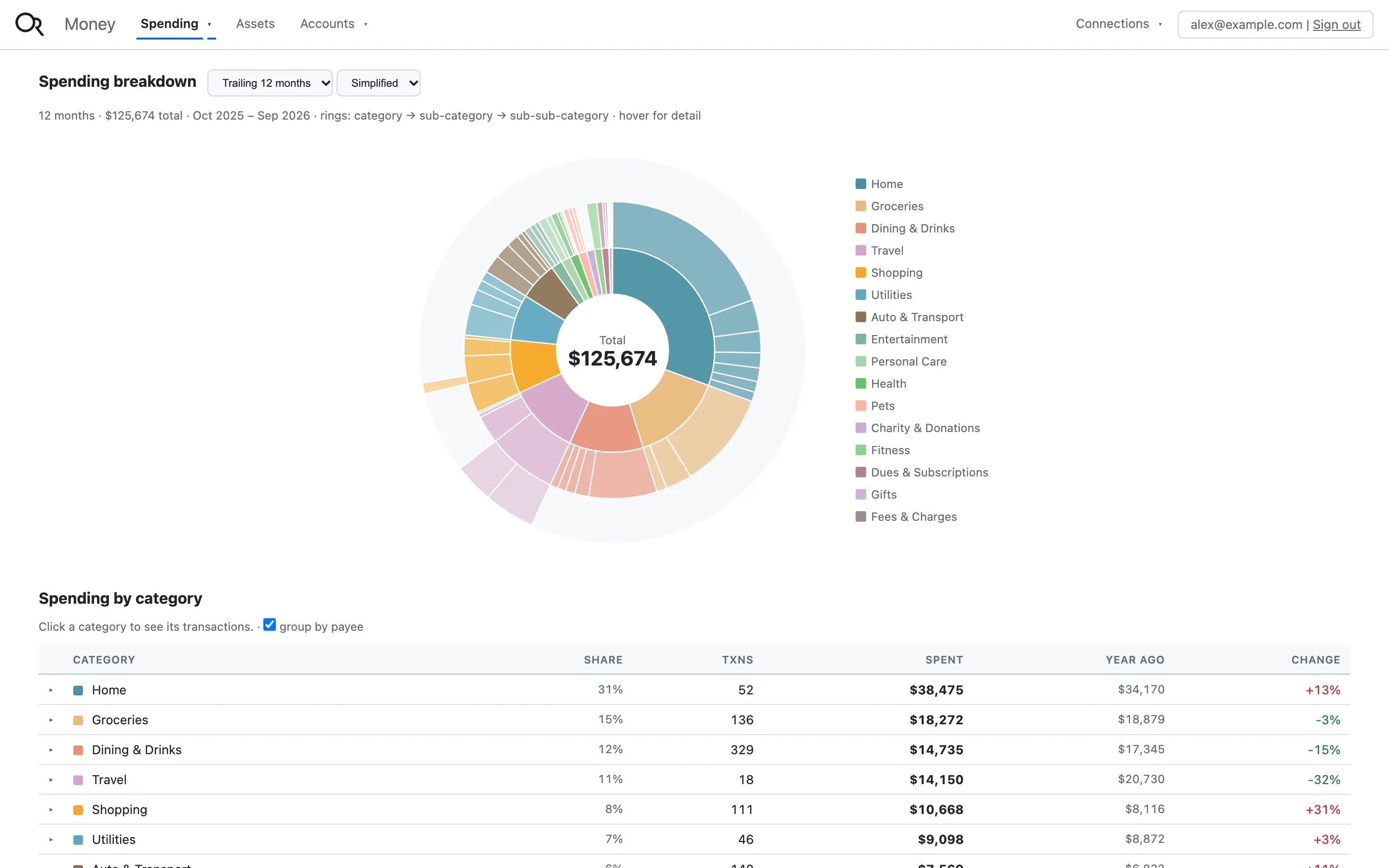Open the Simplified view dropdown
This screenshot has width=1389, height=868.
coord(379,83)
